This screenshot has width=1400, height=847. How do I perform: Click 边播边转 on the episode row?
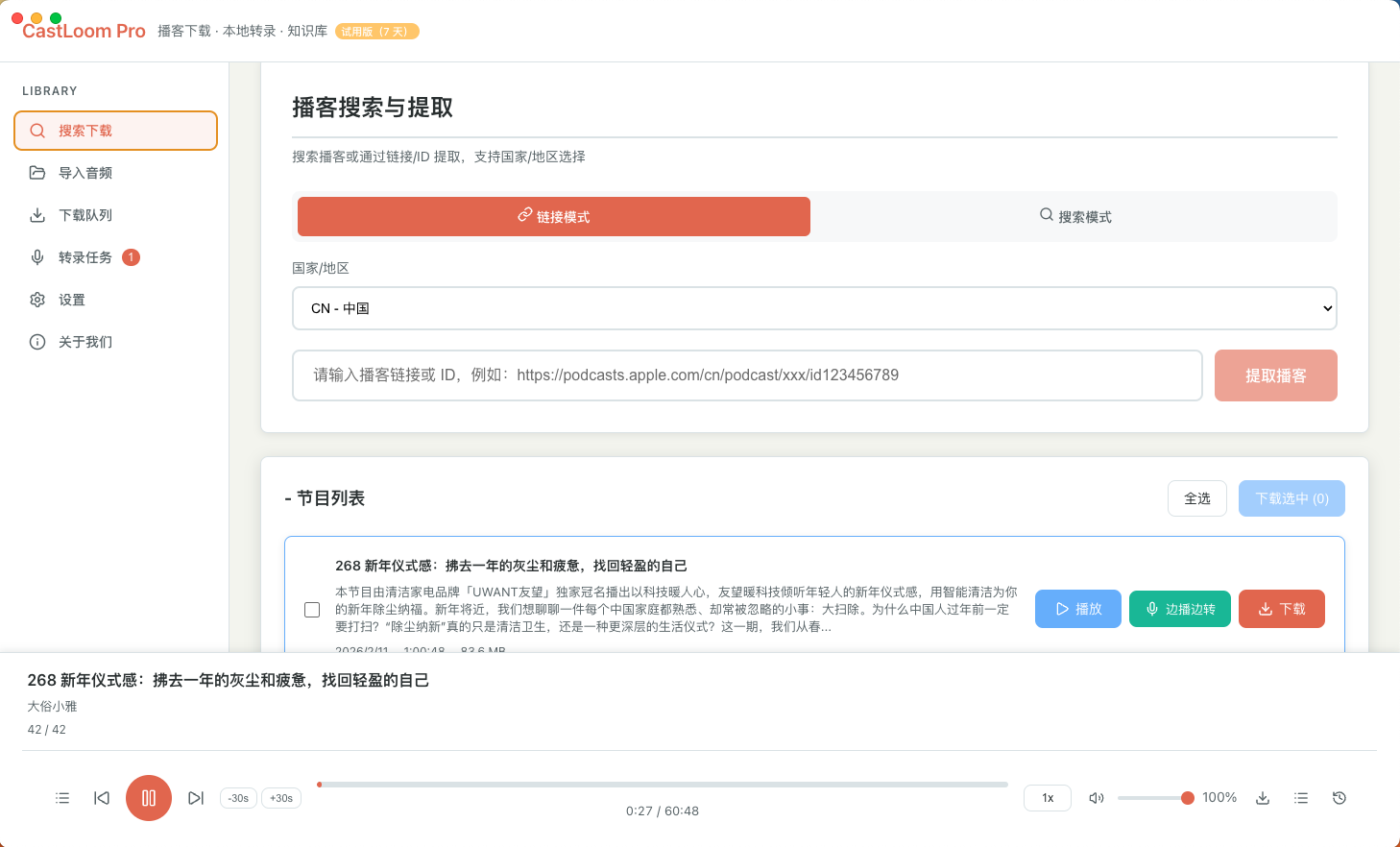tap(1179, 608)
